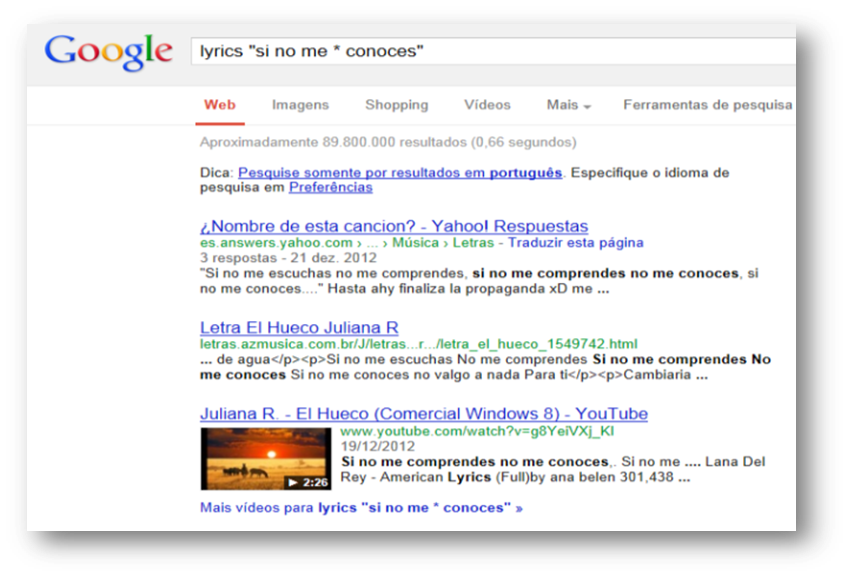Play the YouTube video thumbnail
Screen dimensions: 849x577
(x=265, y=458)
